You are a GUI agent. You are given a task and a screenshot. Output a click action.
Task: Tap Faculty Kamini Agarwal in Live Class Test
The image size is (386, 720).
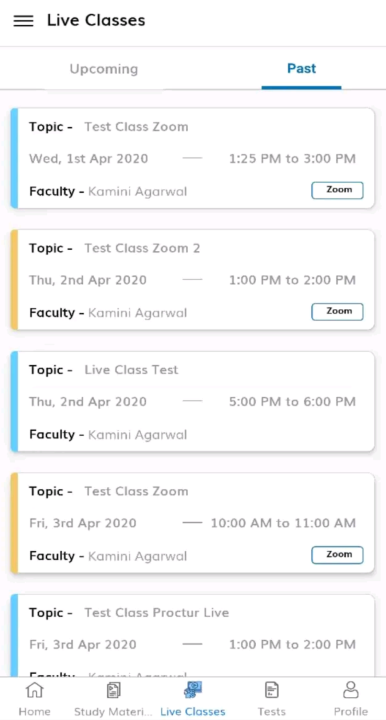coord(108,434)
